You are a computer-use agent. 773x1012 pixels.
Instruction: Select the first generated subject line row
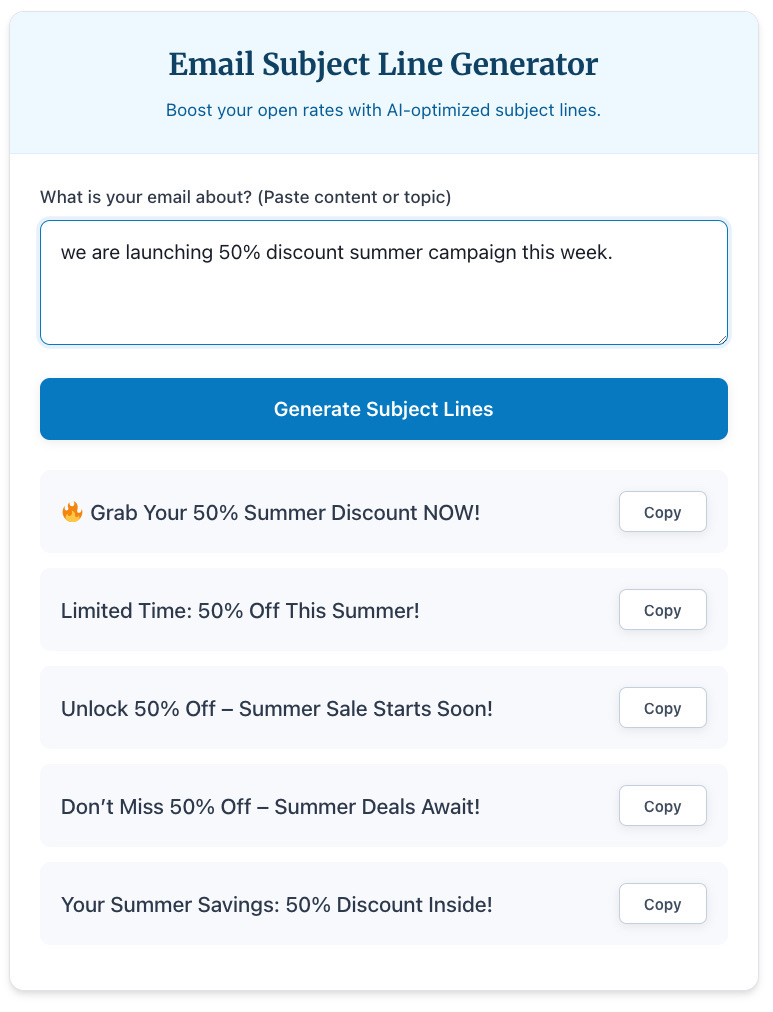(x=300, y=511)
